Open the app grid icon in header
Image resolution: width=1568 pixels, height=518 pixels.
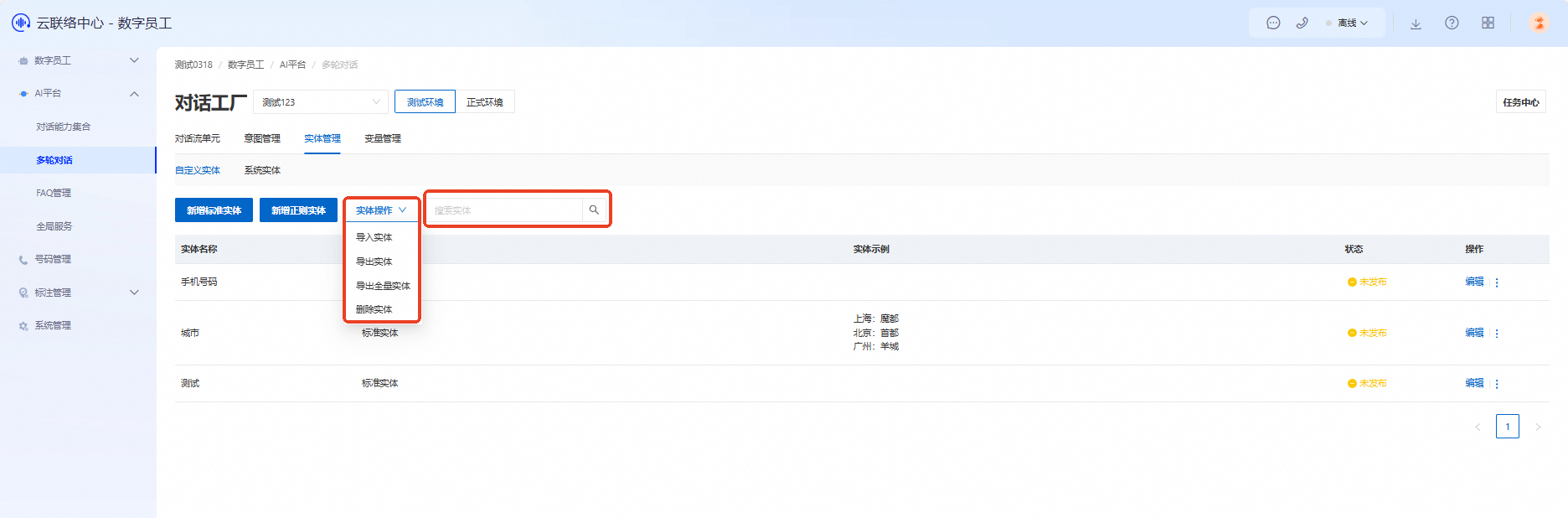coord(1488,23)
